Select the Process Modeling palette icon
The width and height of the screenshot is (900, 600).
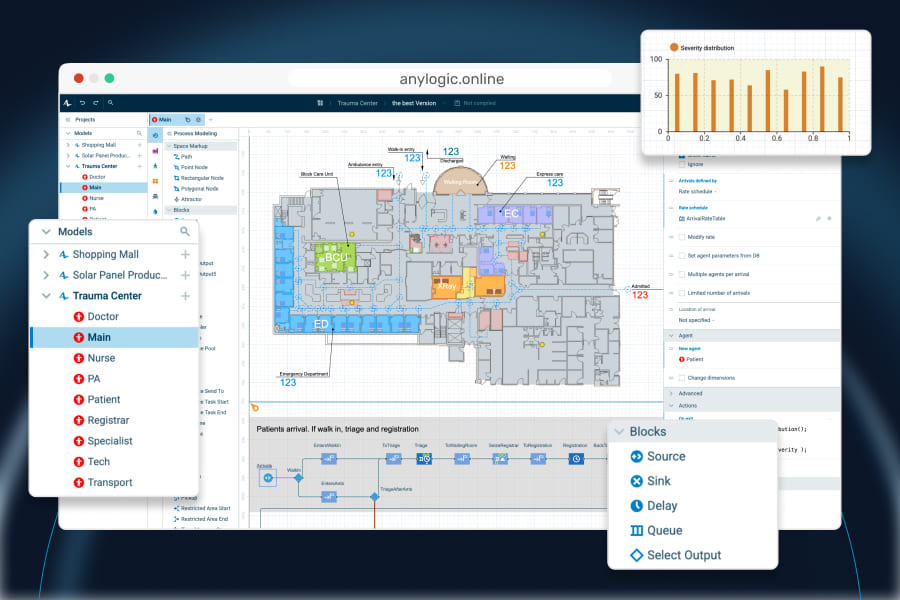pos(155,136)
